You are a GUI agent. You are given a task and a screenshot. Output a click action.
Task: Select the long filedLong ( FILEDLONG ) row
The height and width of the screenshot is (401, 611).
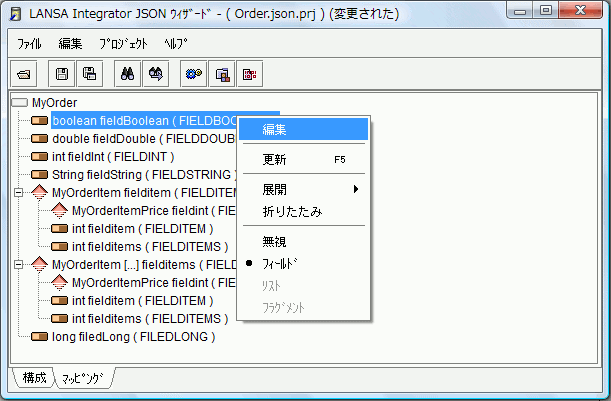pos(134,337)
